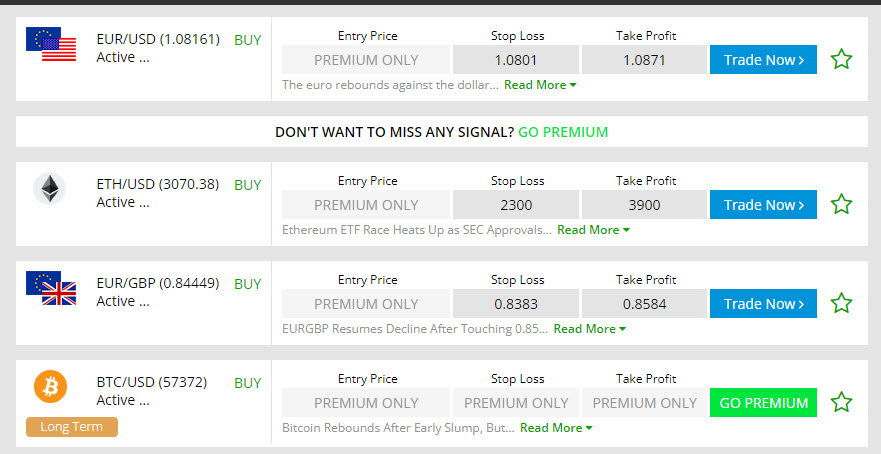The image size is (881, 454).
Task: Favorite the ETH/USD signal with star
Action: [841, 204]
